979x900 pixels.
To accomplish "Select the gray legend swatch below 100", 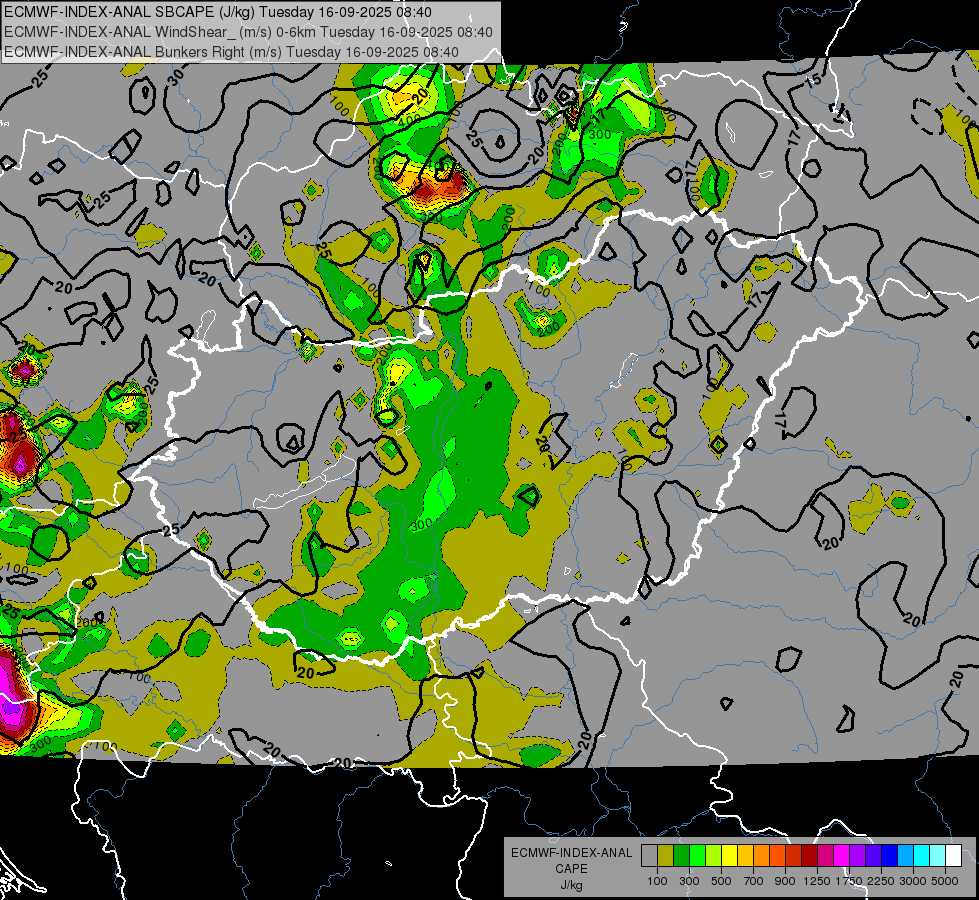I will (649, 855).
